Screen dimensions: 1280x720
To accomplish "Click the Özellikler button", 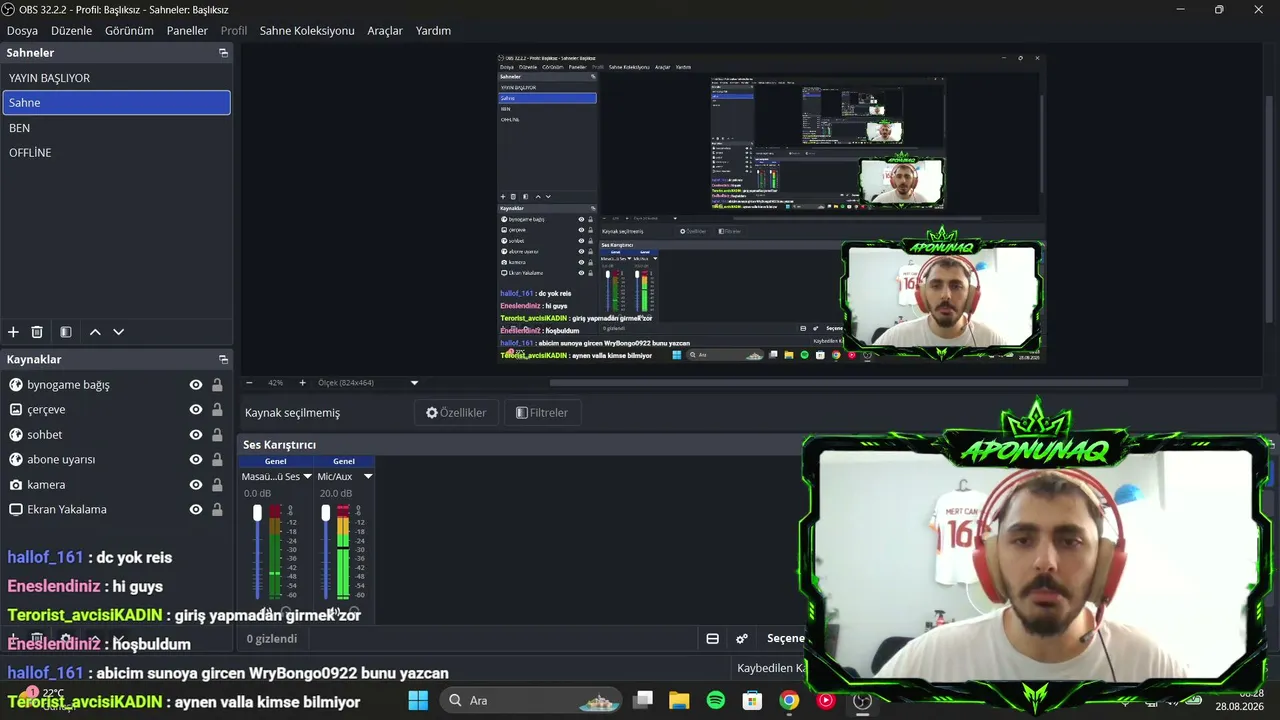I will (x=456, y=413).
